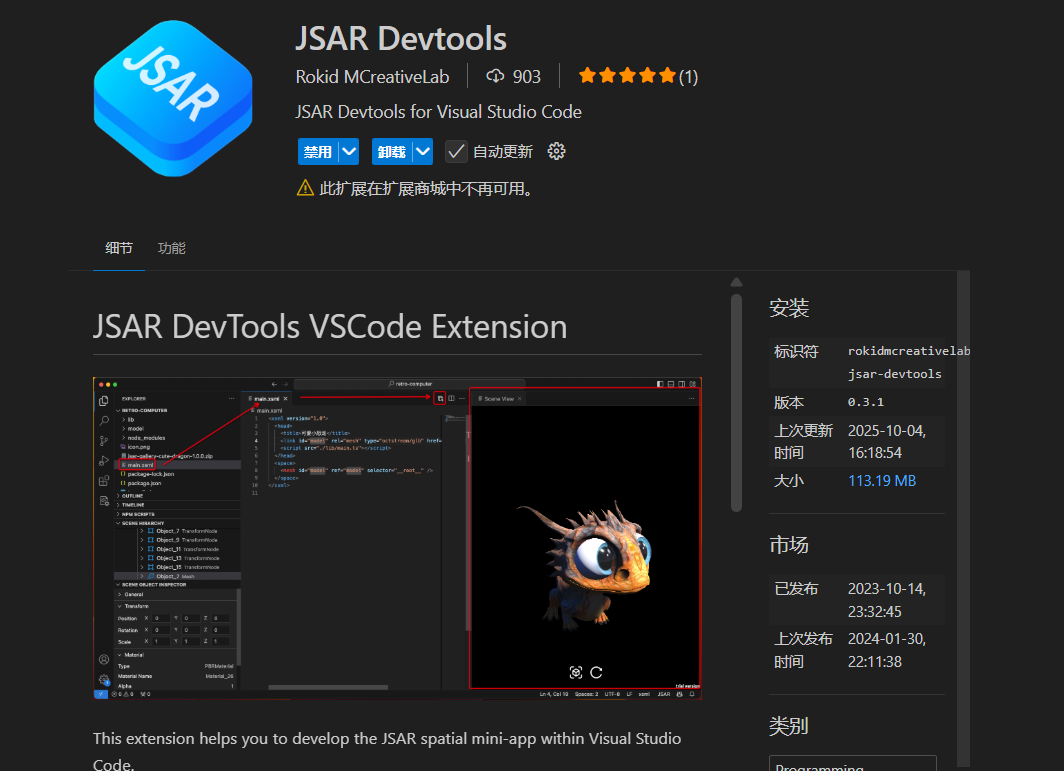Click the last updated date 2025-10-04

[886, 430]
